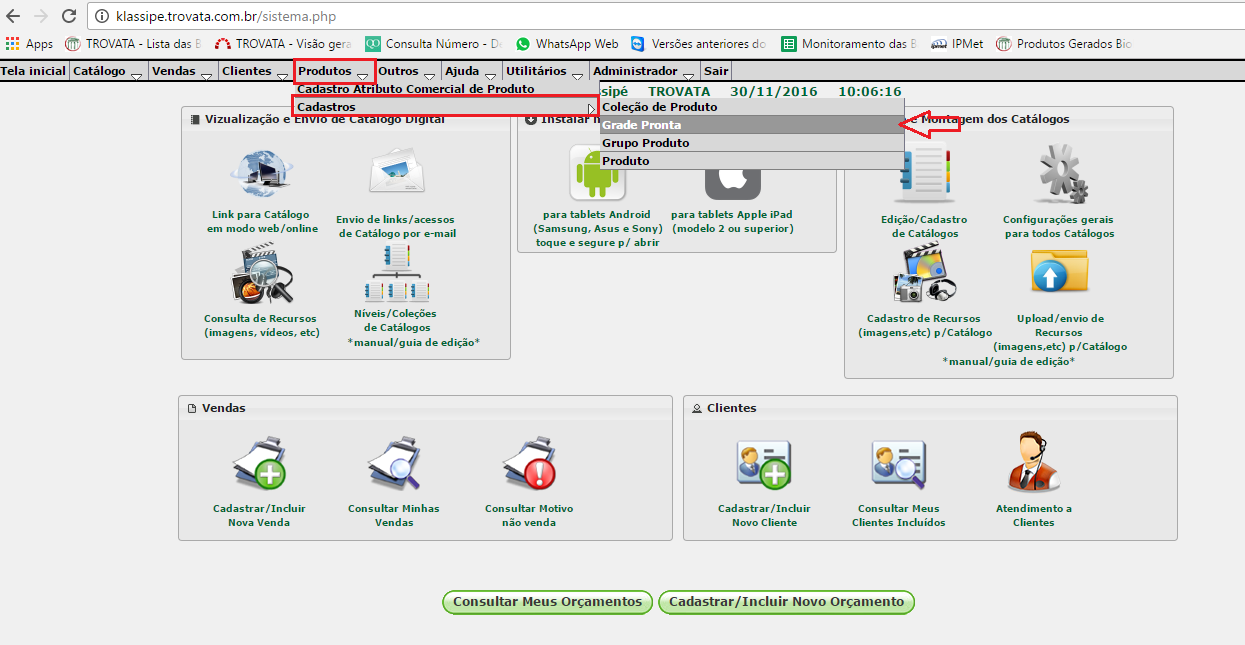Click Consultar Minhas Vendas icon
Screen dimensions: 1245x645
393,466
